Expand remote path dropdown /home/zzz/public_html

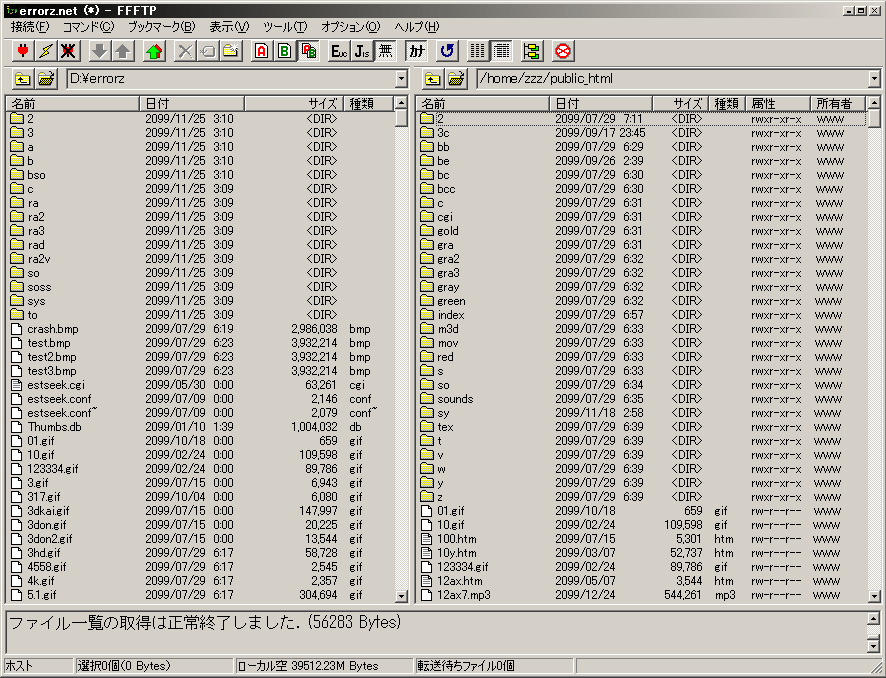875,79
